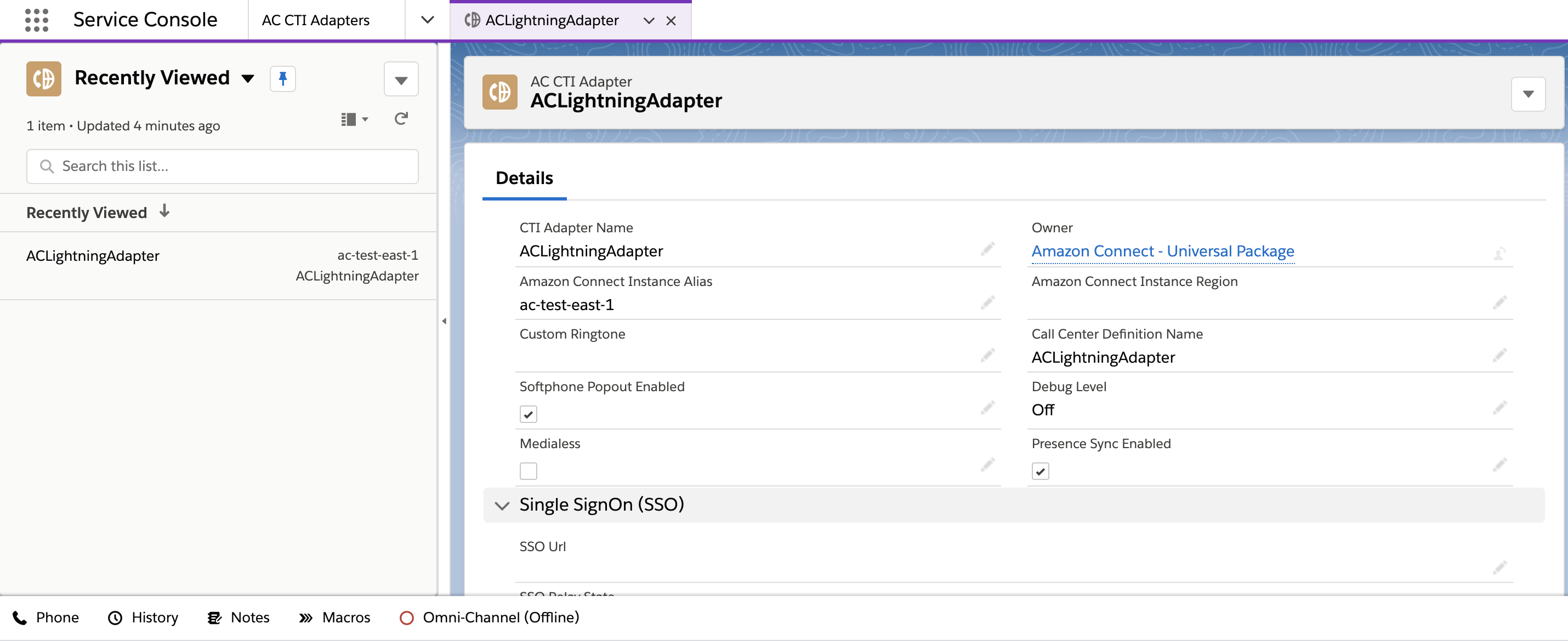Open the App Launcher grid icon
Screen dimensions: 1568x641
[37, 20]
